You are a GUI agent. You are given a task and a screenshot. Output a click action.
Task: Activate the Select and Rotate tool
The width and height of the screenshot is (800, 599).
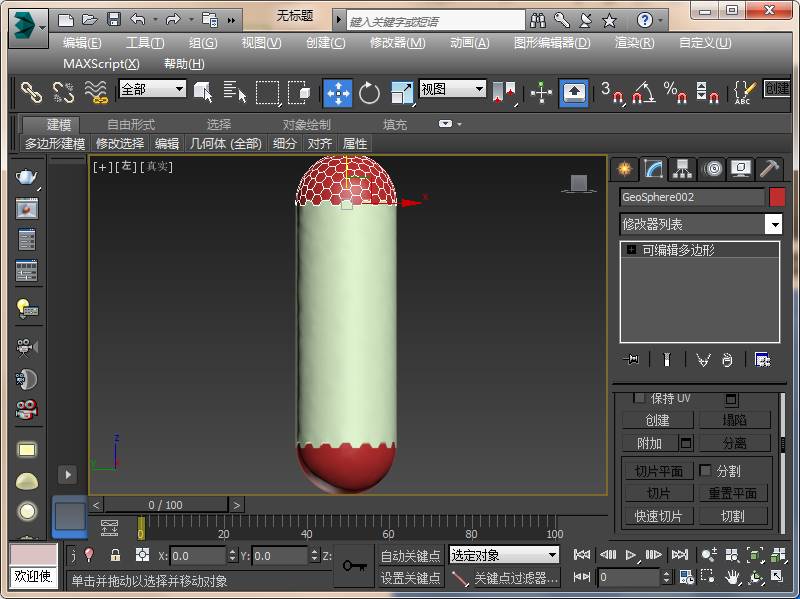(x=369, y=93)
